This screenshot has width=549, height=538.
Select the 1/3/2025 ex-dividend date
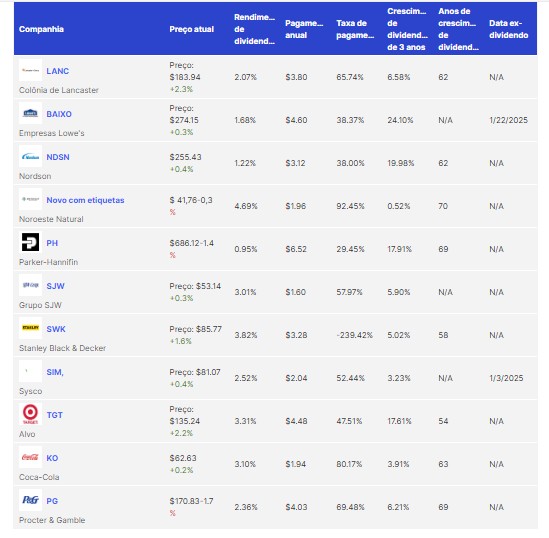(x=506, y=378)
